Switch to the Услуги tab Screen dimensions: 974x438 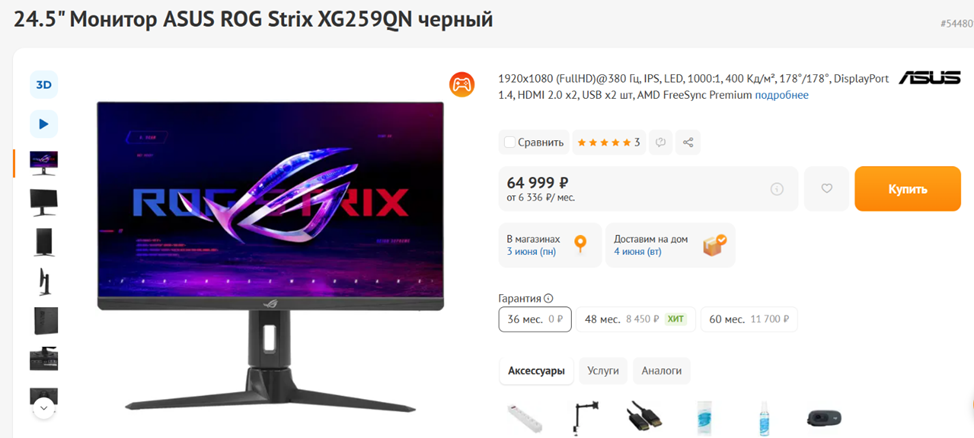click(x=603, y=371)
